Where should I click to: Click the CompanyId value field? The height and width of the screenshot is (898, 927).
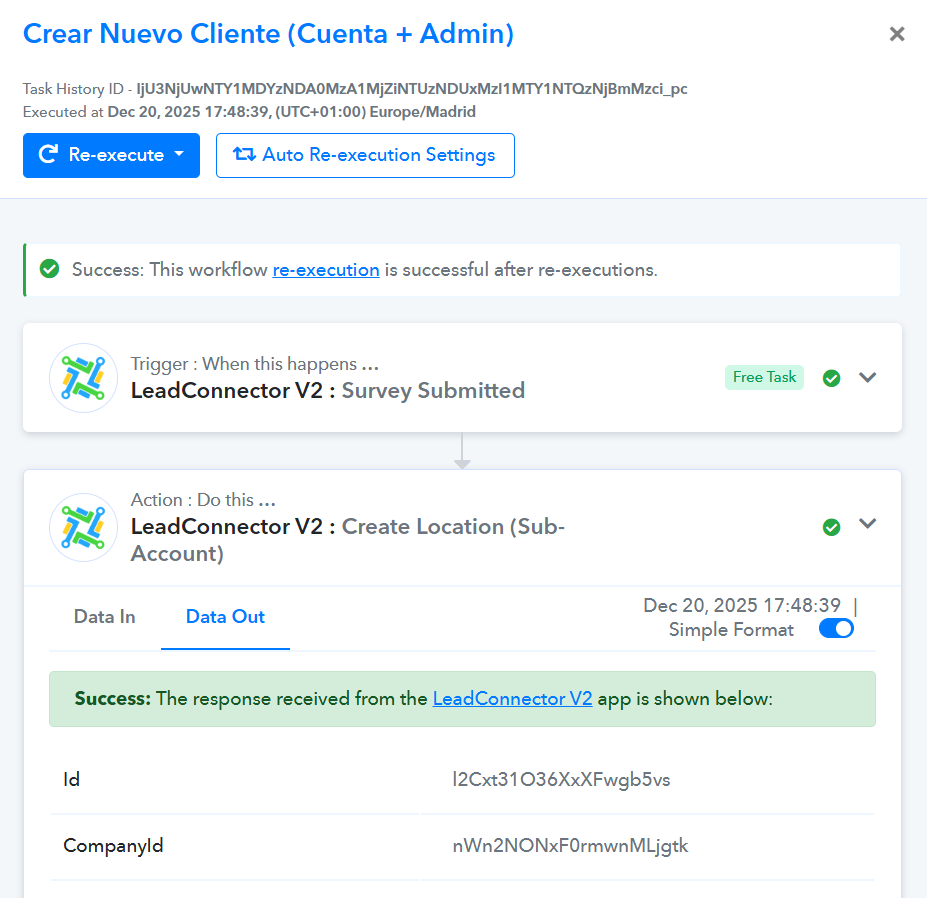[570, 846]
